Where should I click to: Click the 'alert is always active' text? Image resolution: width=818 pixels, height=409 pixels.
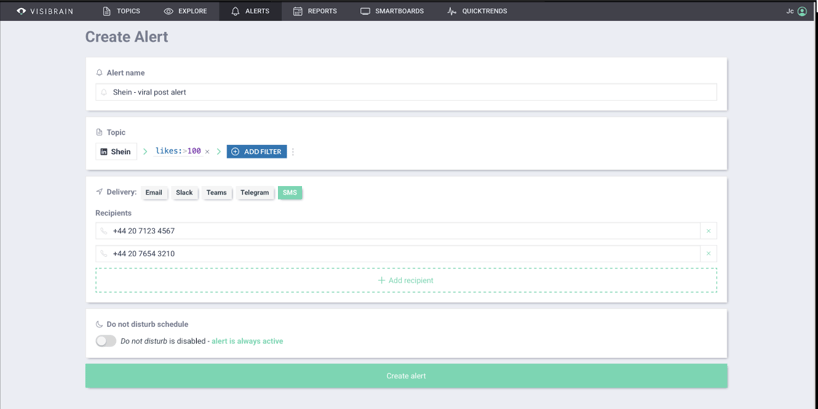point(247,341)
